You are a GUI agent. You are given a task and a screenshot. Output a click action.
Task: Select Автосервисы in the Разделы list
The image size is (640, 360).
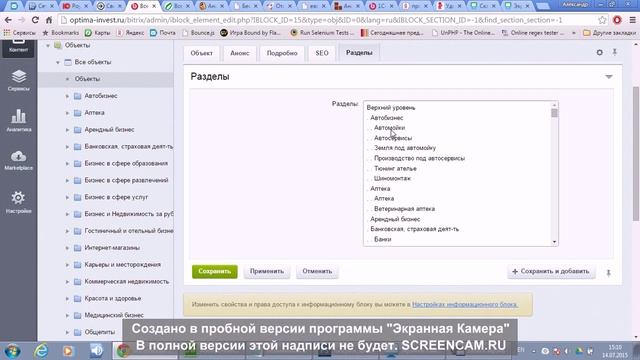393,138
